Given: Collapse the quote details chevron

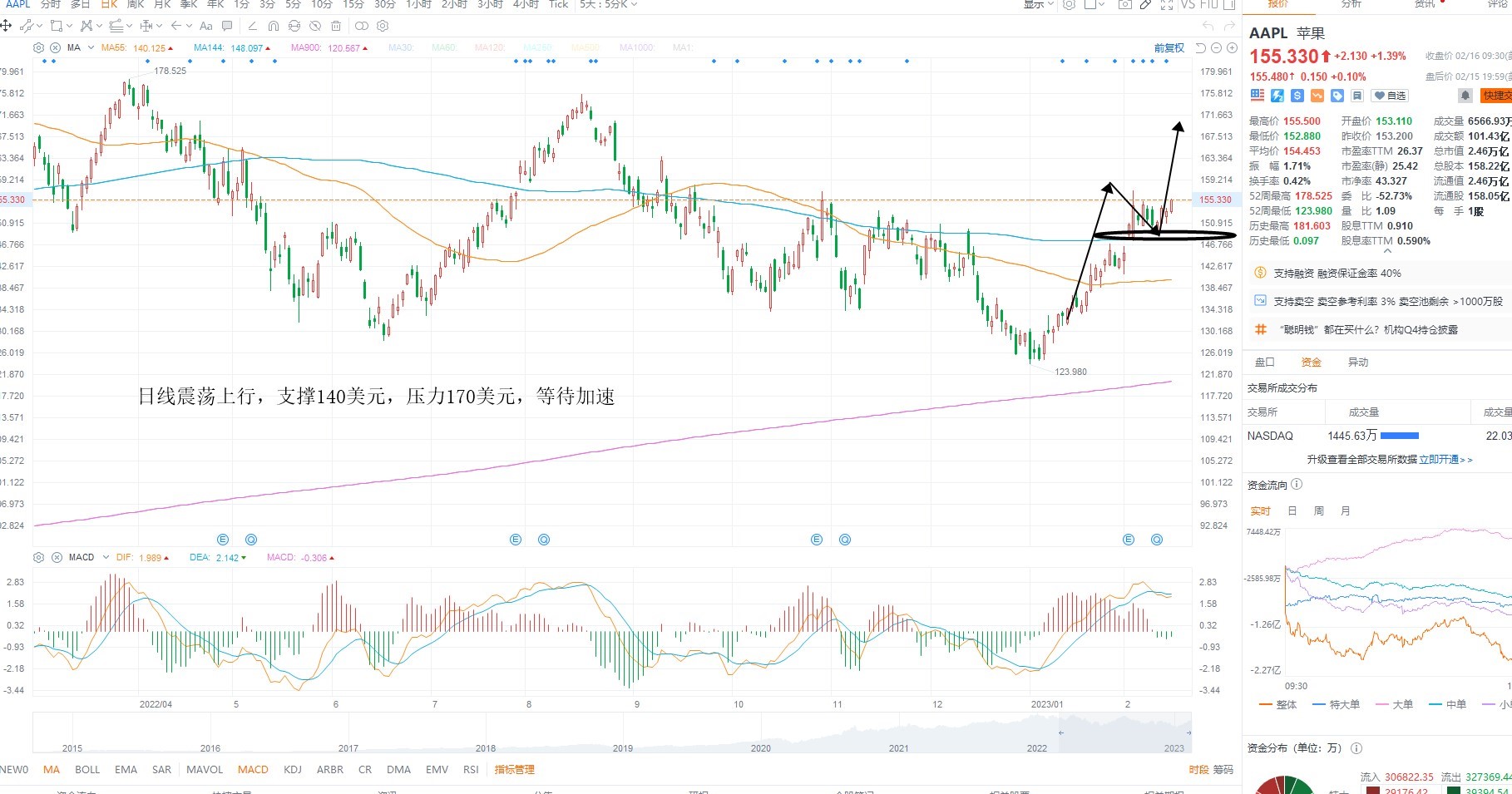Looking at the screenshot, I should point(1387,250).
